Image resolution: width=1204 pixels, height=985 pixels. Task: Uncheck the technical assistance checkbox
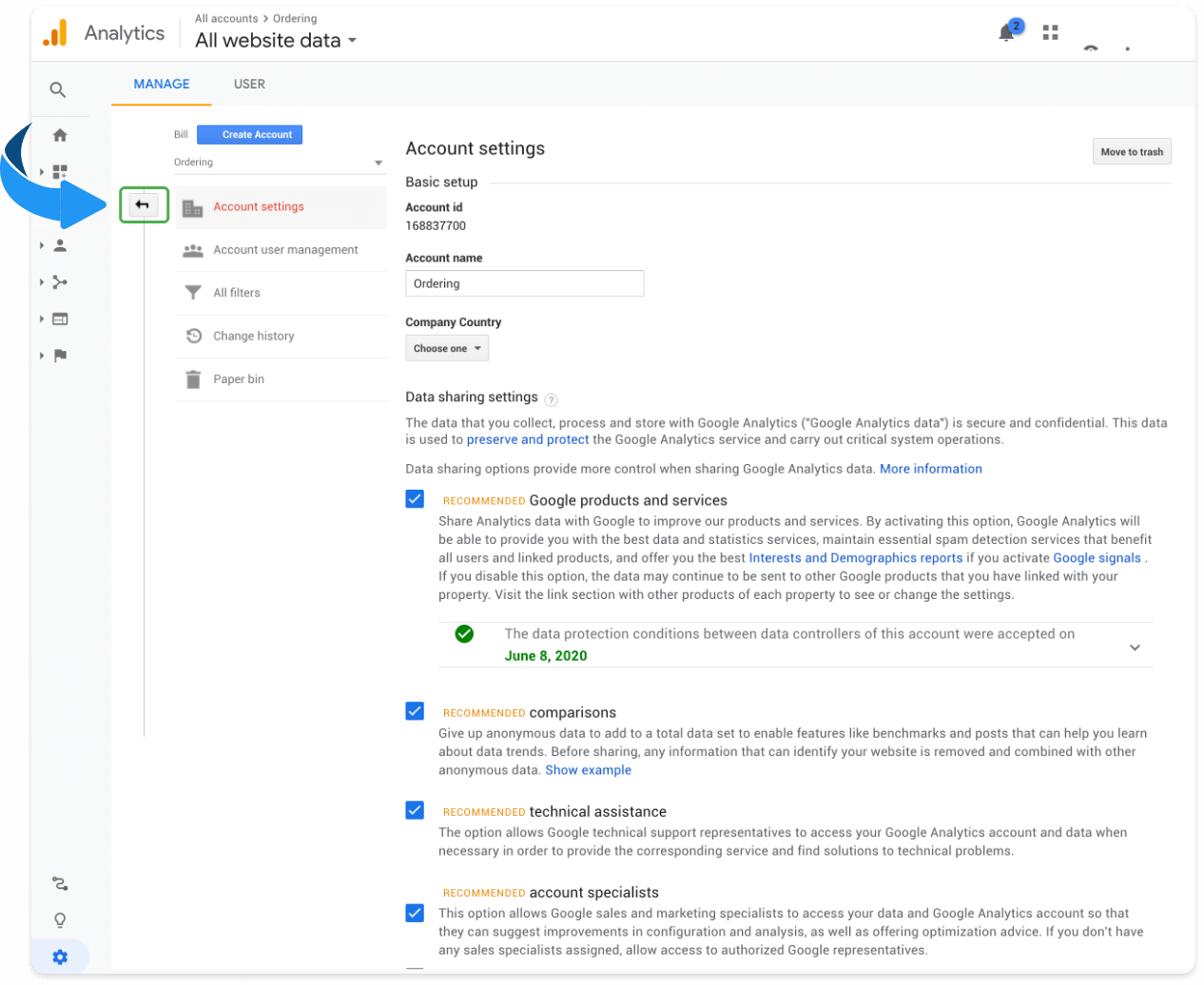point(415,810)
